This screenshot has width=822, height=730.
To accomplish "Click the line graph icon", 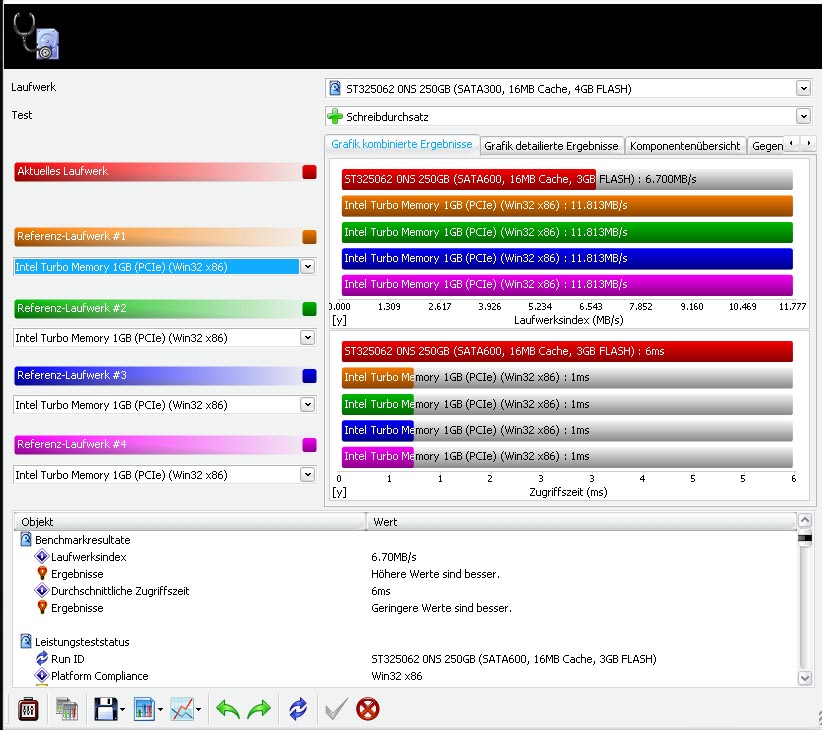I will 182,710.
